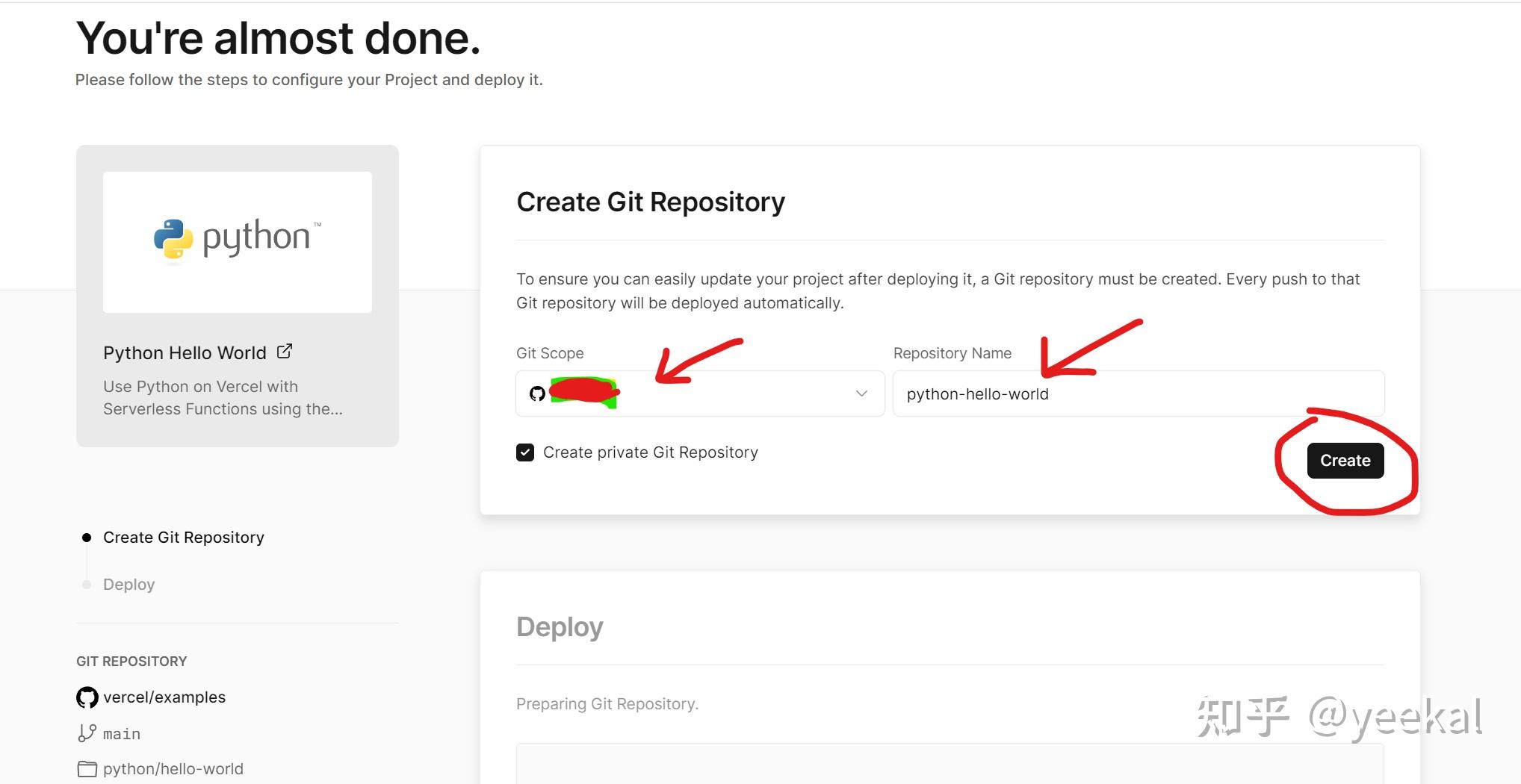Open external link icon next to Python Hello World
The height and width of the screenshot is (784, 1521).
(x=285, y=351)
